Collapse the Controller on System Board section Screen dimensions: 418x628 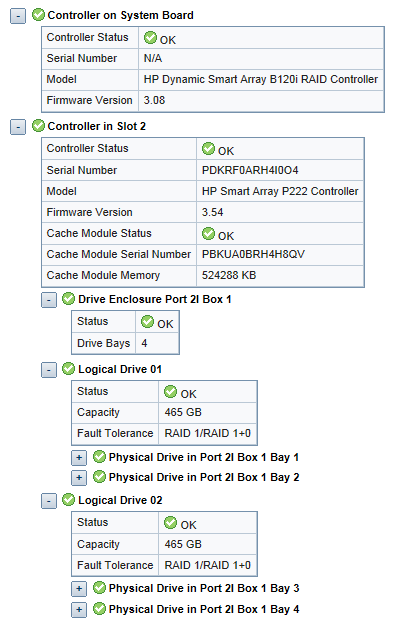pos(18,16)
